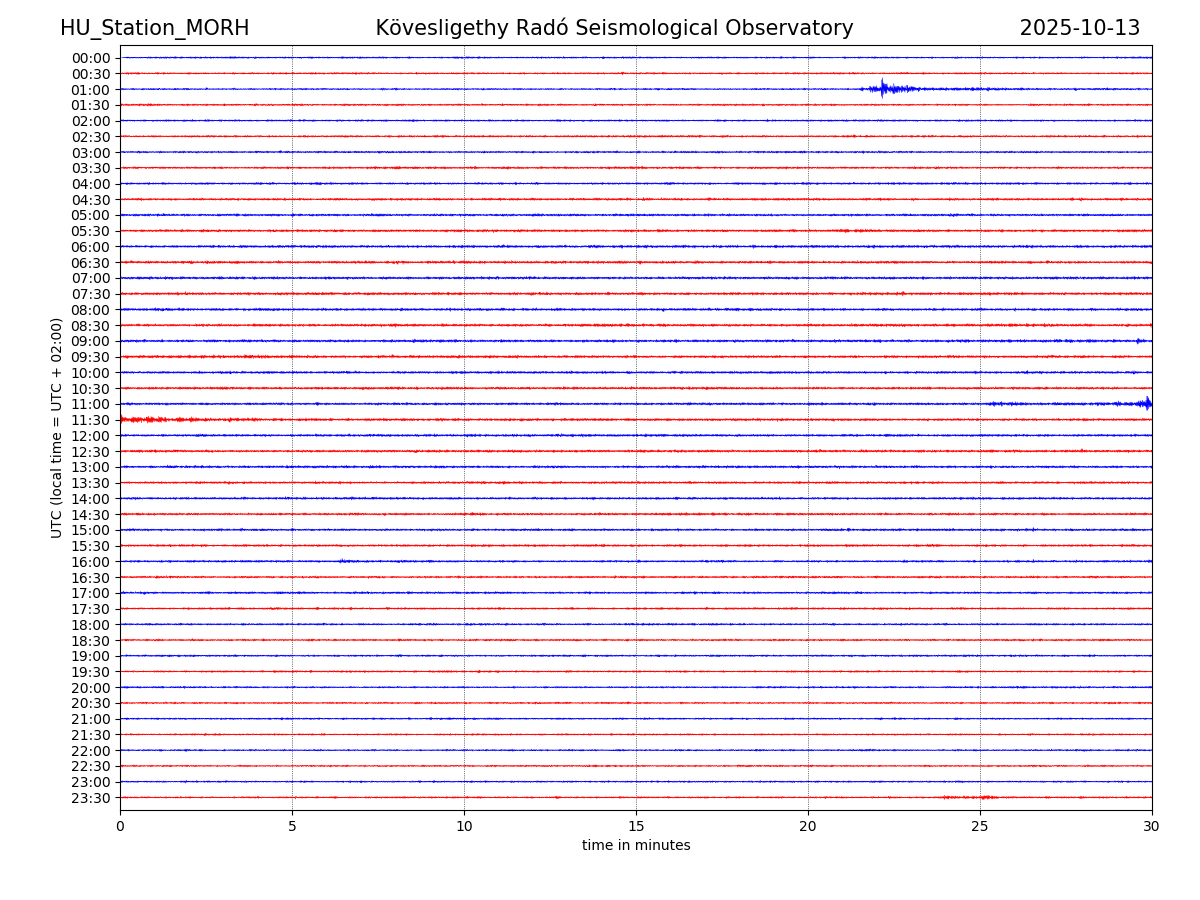Viewport: 1200px width, 900px height.
Task: Click the 06:30 row time label
Action: pos(91,263)
